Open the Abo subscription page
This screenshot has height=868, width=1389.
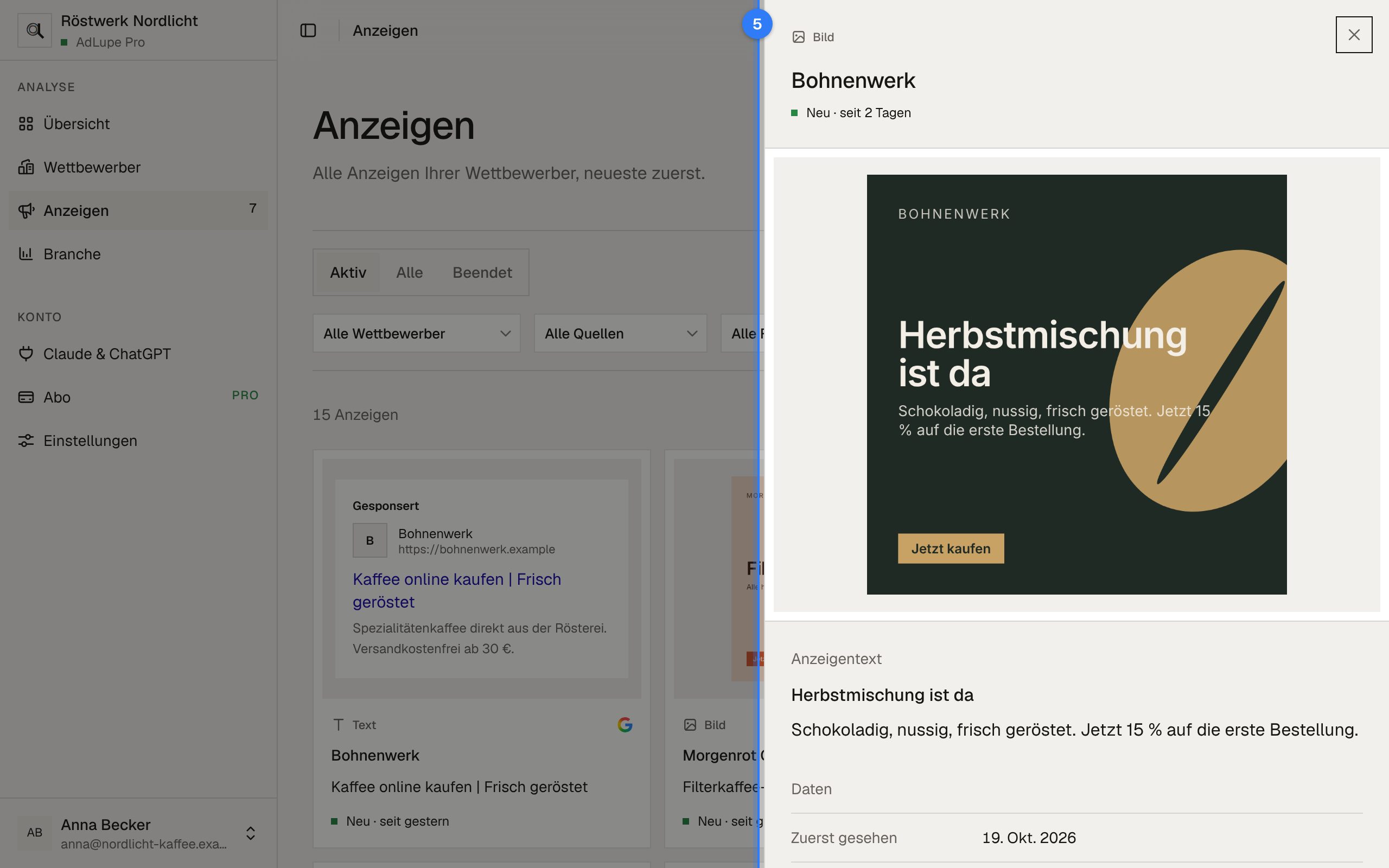point(138,397)
